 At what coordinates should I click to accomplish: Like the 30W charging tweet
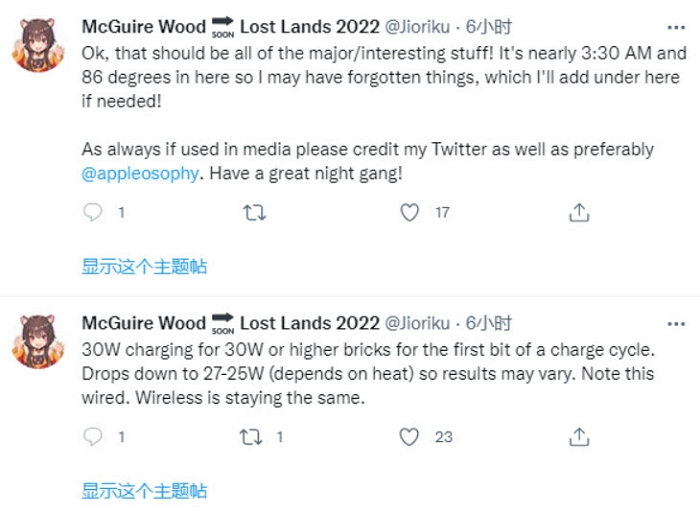coord(409,436)
